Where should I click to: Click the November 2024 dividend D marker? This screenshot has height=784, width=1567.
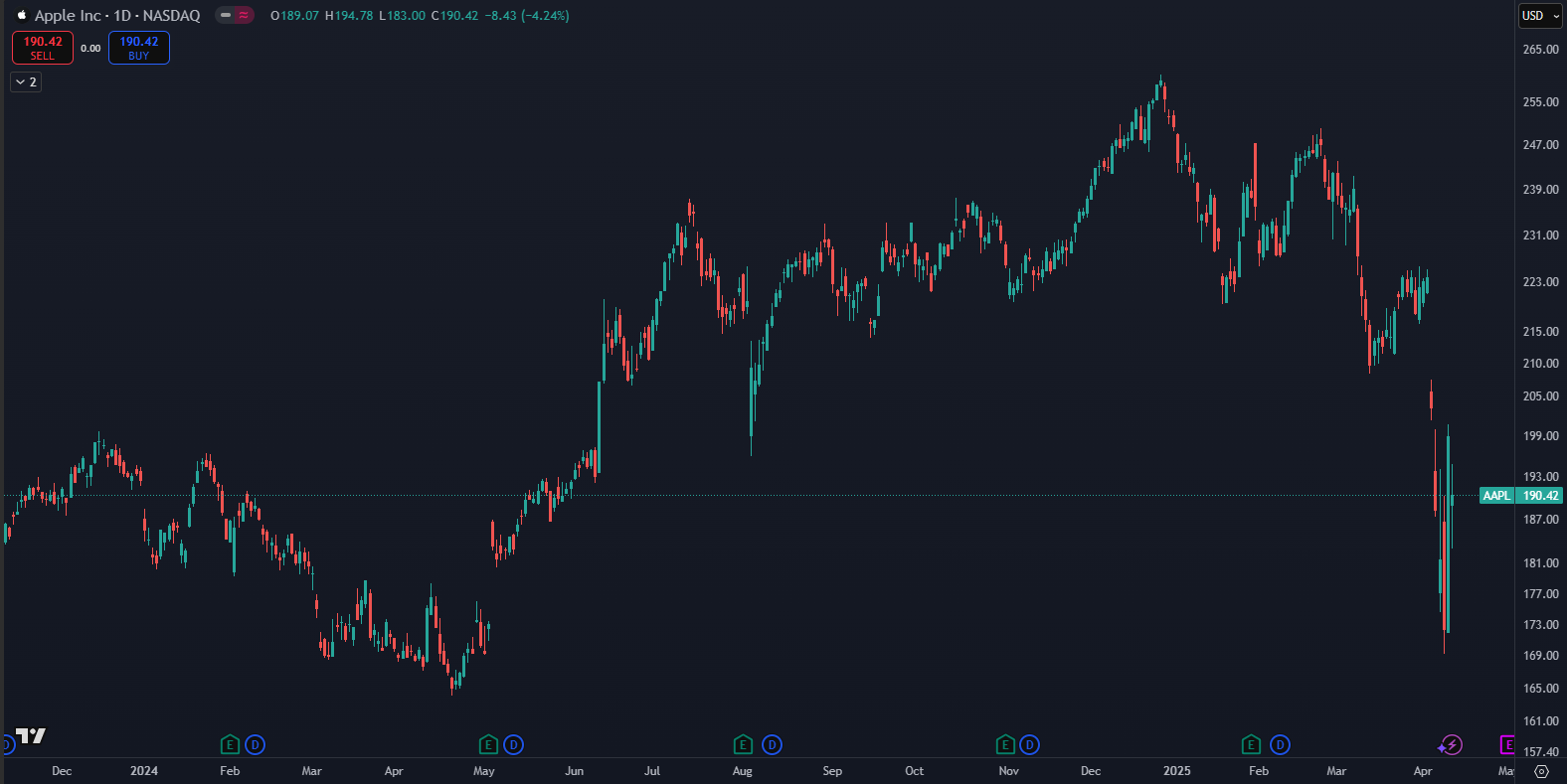coord(1029,744)
